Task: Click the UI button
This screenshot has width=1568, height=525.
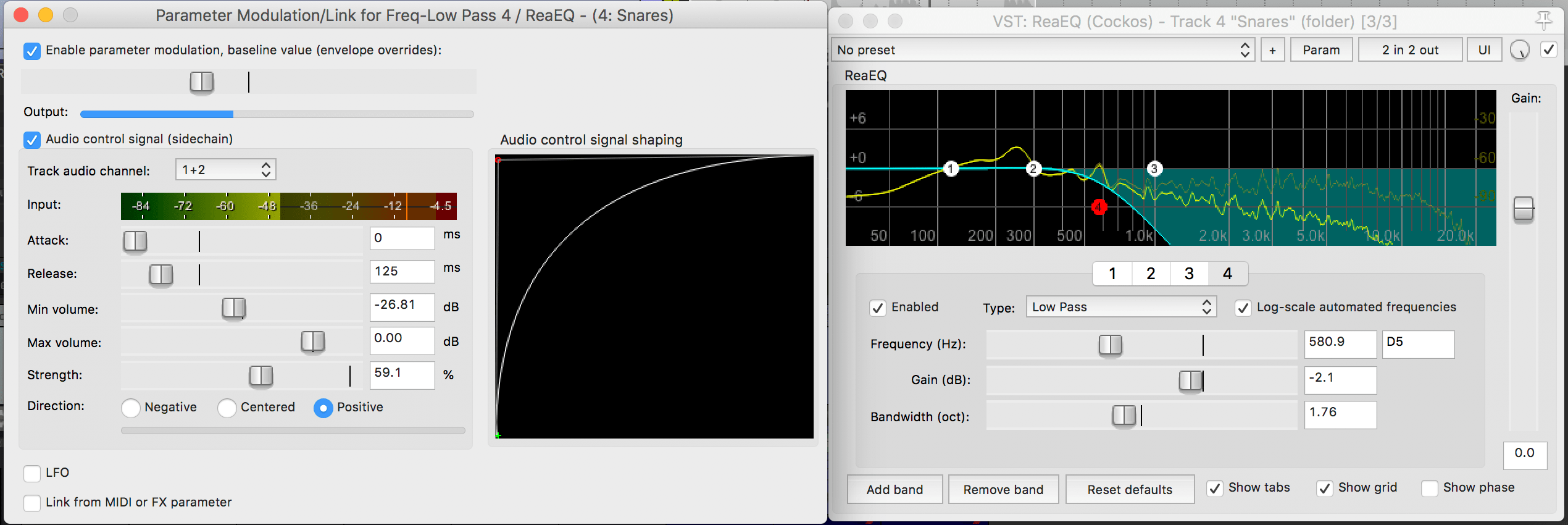Action: [1484, 50]
